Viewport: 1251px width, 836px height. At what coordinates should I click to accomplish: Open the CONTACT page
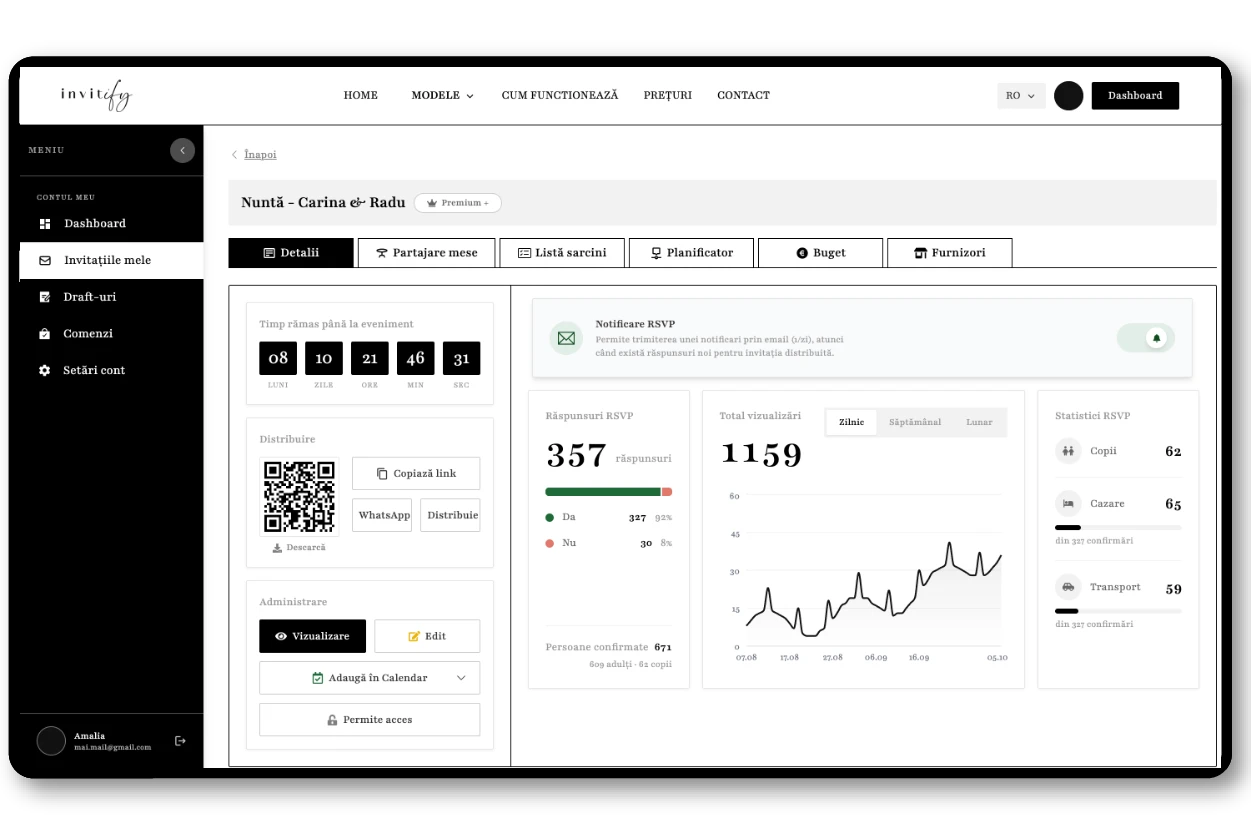(x=743, y=95)
